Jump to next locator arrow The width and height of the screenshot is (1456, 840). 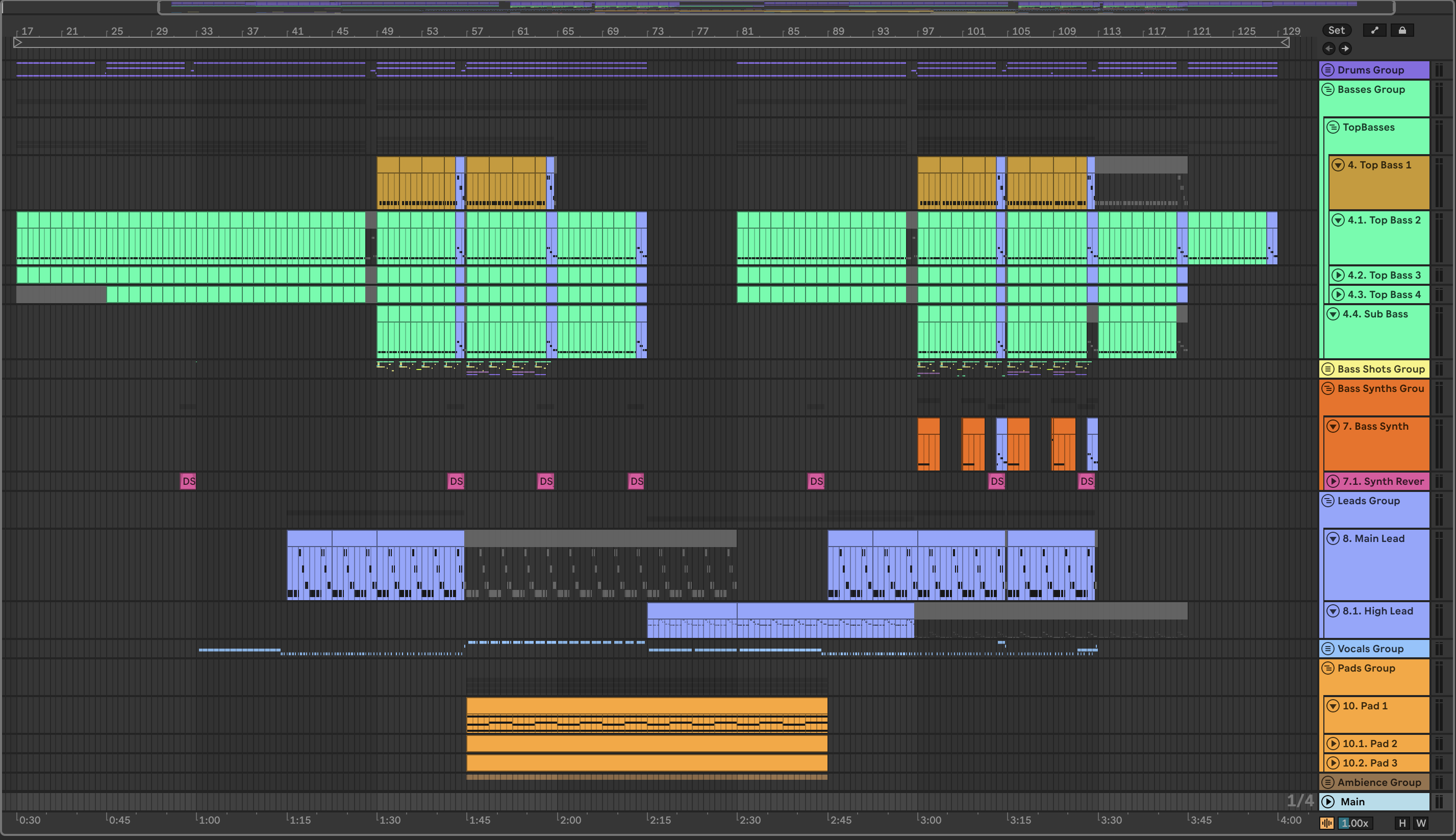coord(1345,48)
